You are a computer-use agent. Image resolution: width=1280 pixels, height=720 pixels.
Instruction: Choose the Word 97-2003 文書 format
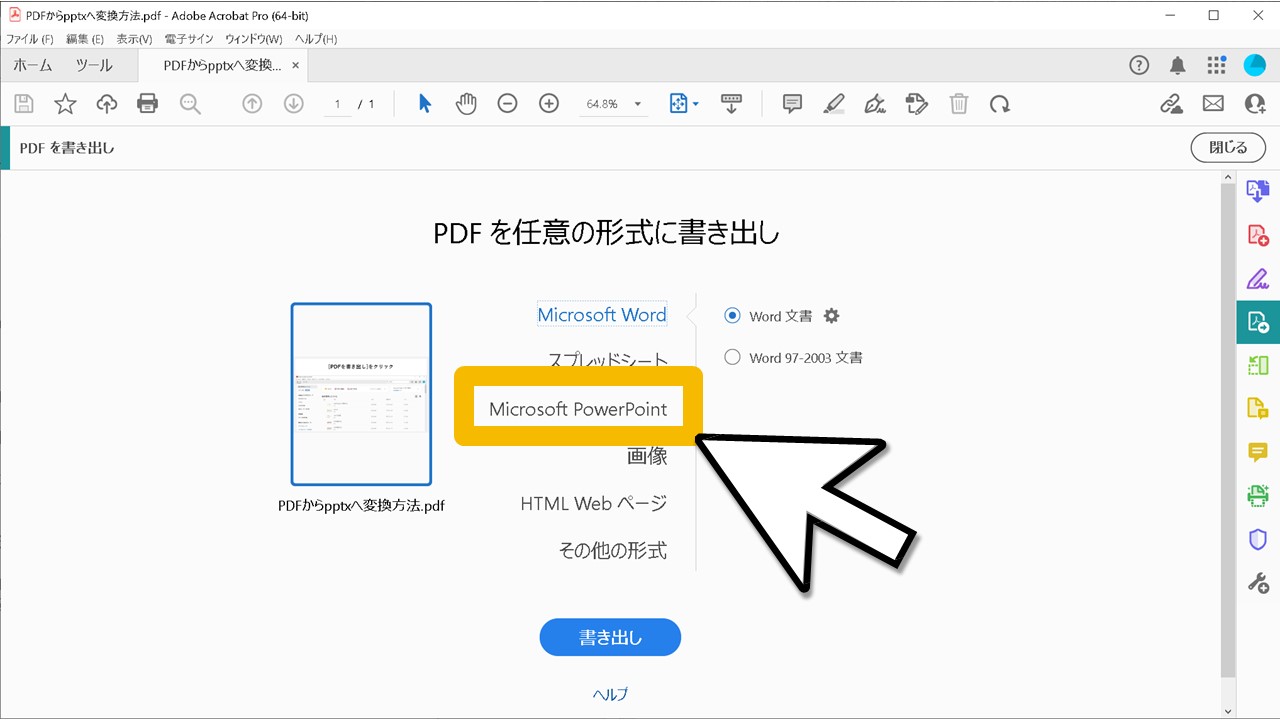coord(732,357)
